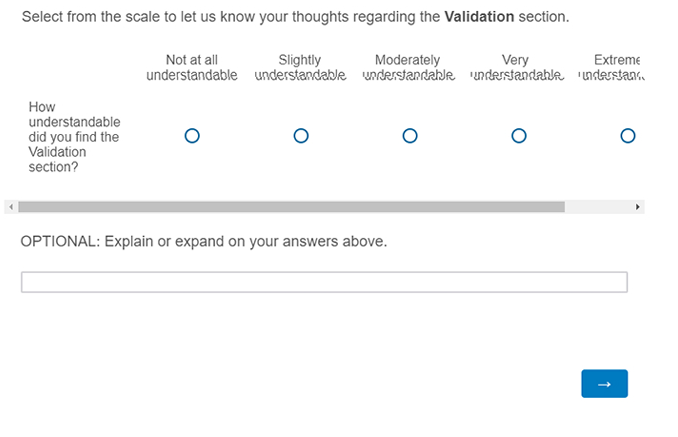The width and height of the screenshot is (678, 437).
Task: Click the "Moderately understandable" column label
Action: coord(408,68)
